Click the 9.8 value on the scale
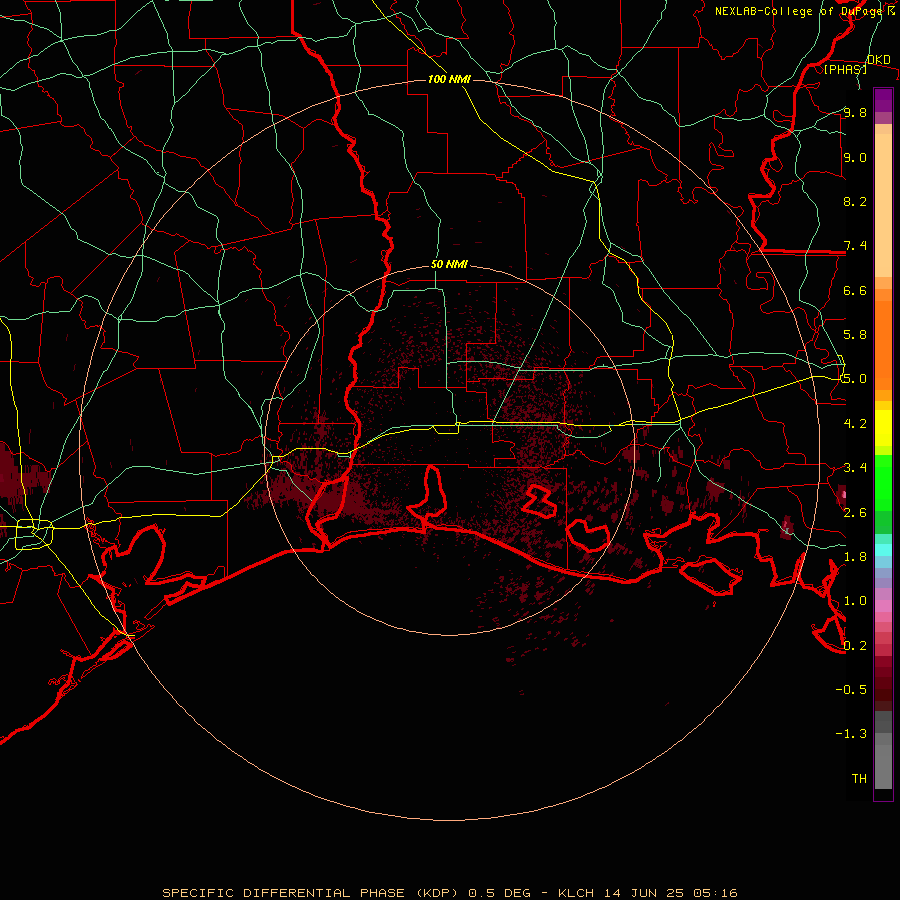 pos(855,112)
